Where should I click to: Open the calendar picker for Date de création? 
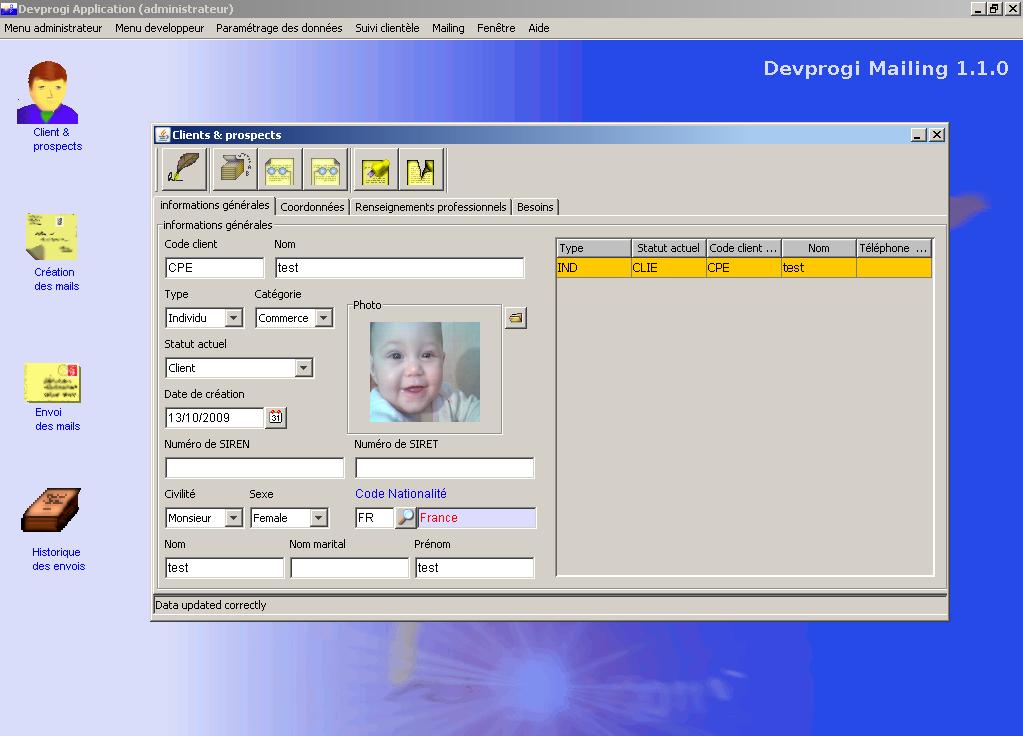pos(276,418)
